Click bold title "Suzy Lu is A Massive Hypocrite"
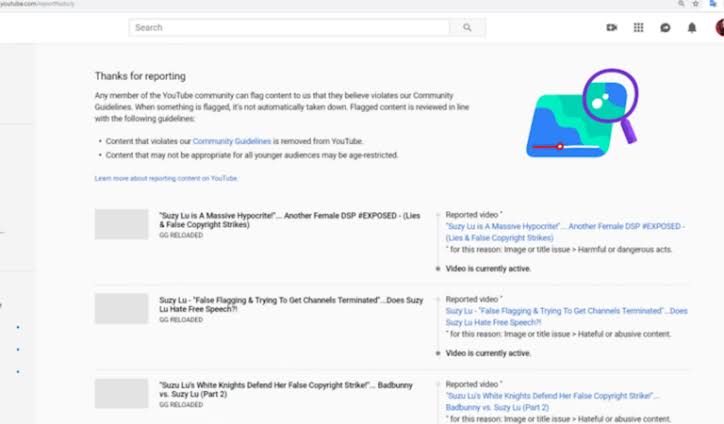The height and width of the screenshot is (424, 724). point(290,220)
